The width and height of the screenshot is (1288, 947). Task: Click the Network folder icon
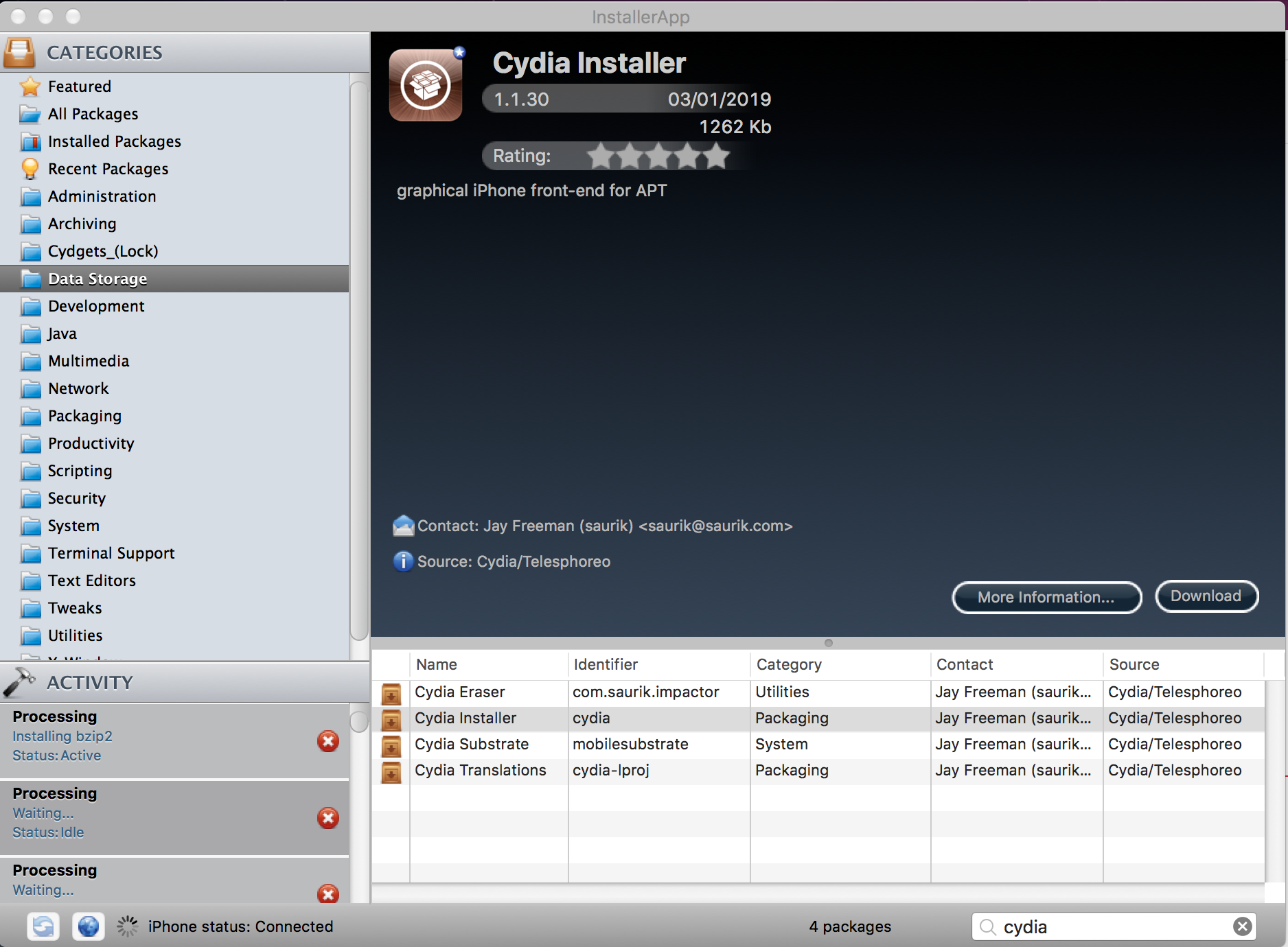(x=30, y=388)
